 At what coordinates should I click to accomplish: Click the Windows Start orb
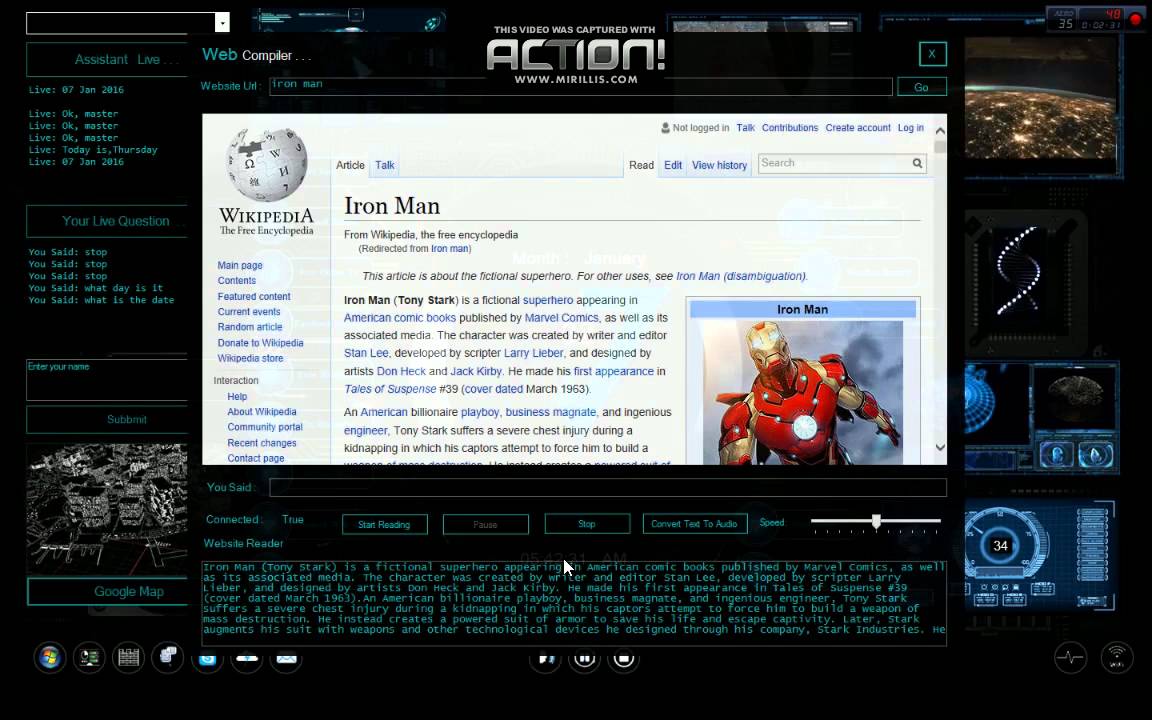point(49,657)
